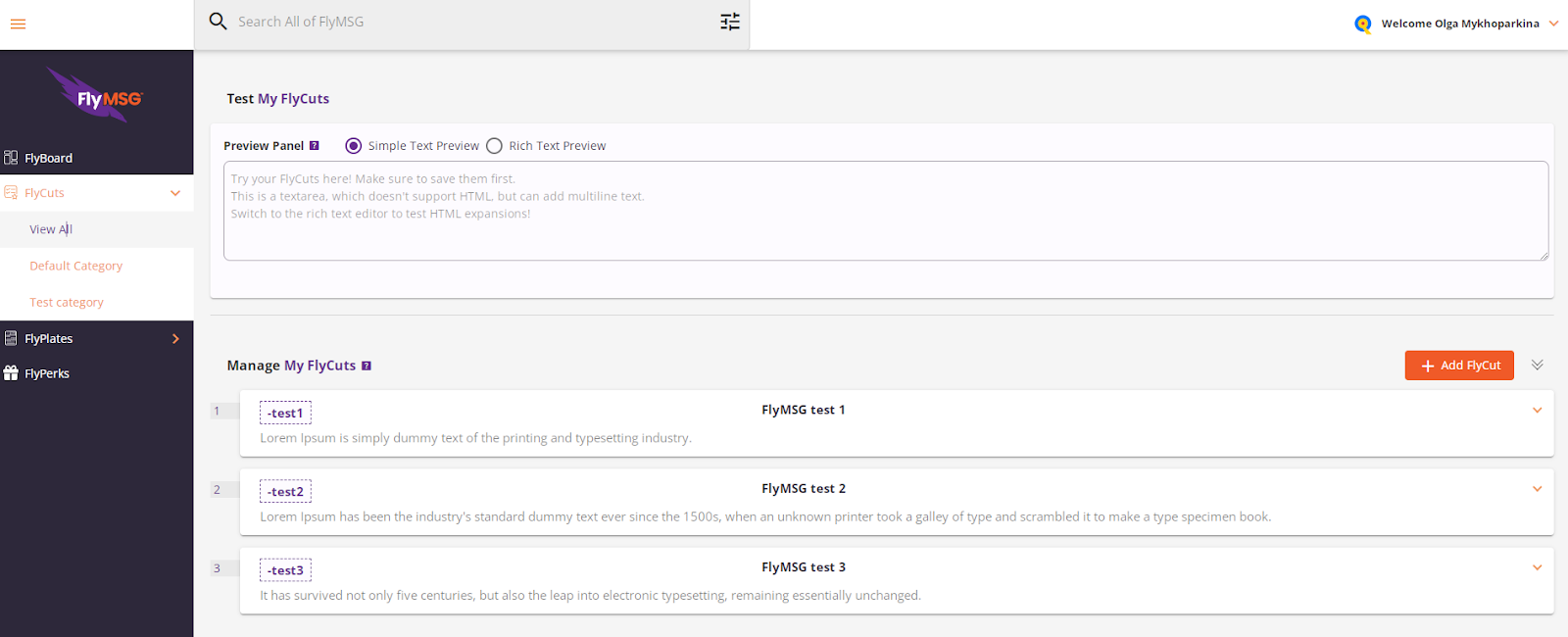Click the user avatar icon
Viewport: 1568px width, 637px height.
(1362, 24)
